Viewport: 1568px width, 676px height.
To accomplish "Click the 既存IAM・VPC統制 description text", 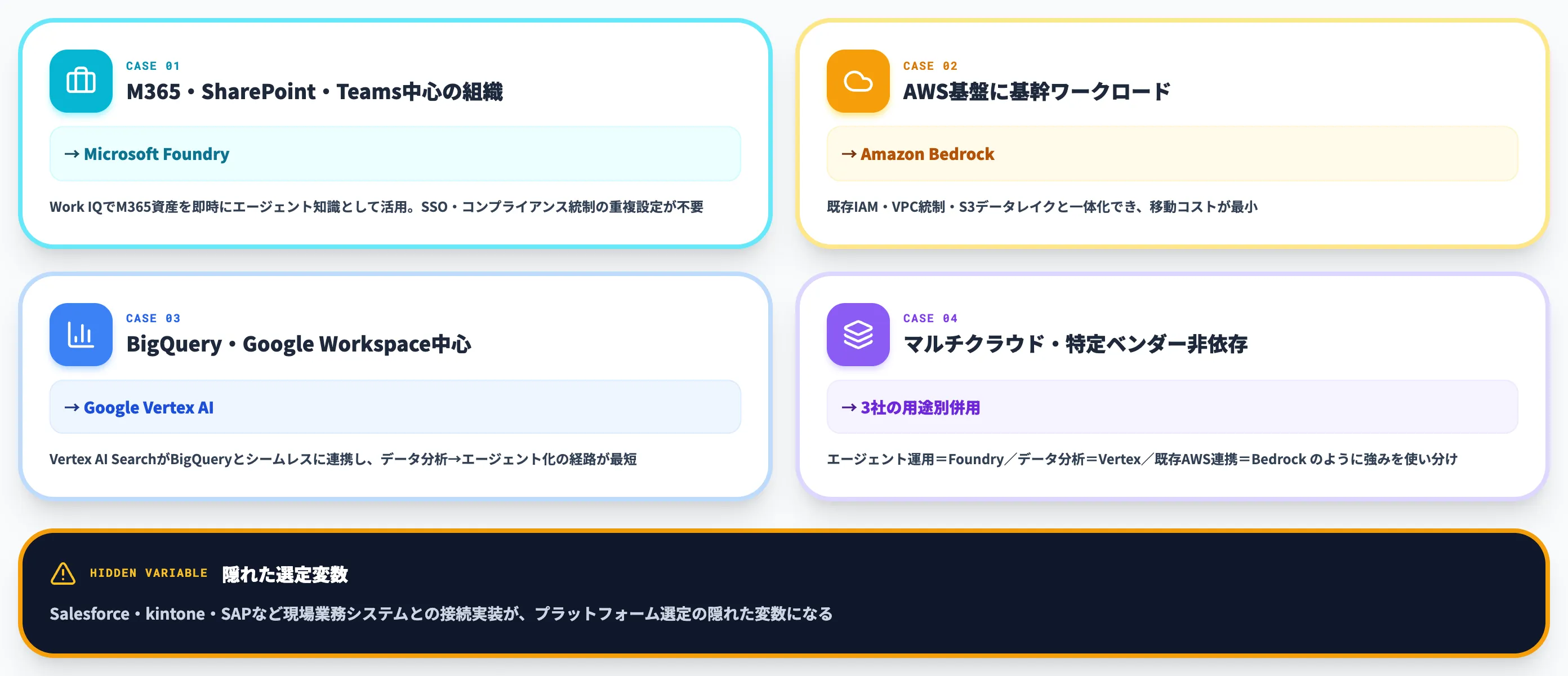I will [1042, 207].
